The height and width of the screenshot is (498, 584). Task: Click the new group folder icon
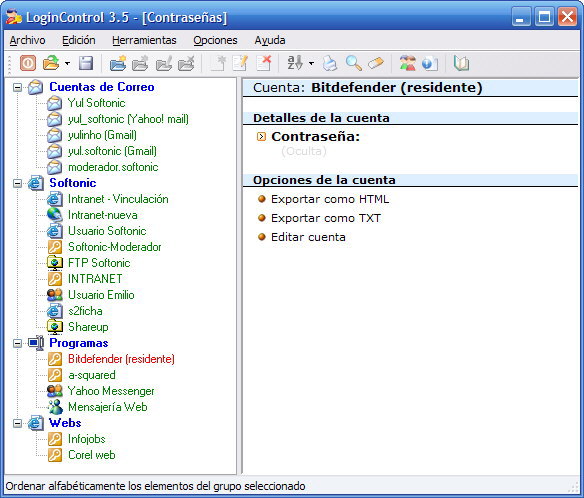118,63
